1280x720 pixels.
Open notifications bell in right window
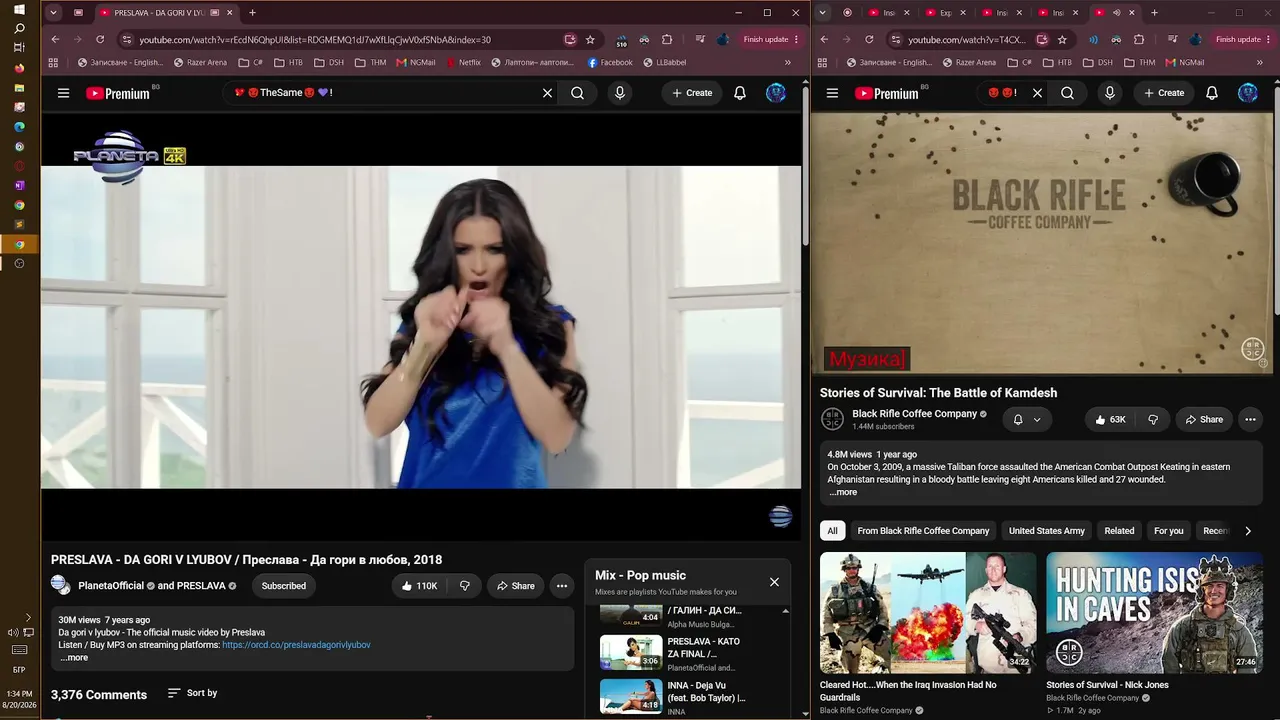click(x=1212, y=93)
